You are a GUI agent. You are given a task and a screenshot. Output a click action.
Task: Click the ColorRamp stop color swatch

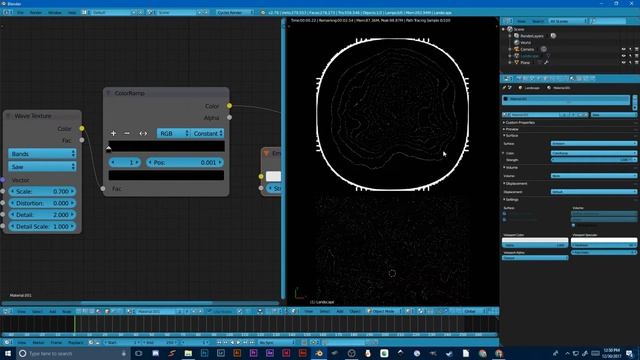pos(167,176)
